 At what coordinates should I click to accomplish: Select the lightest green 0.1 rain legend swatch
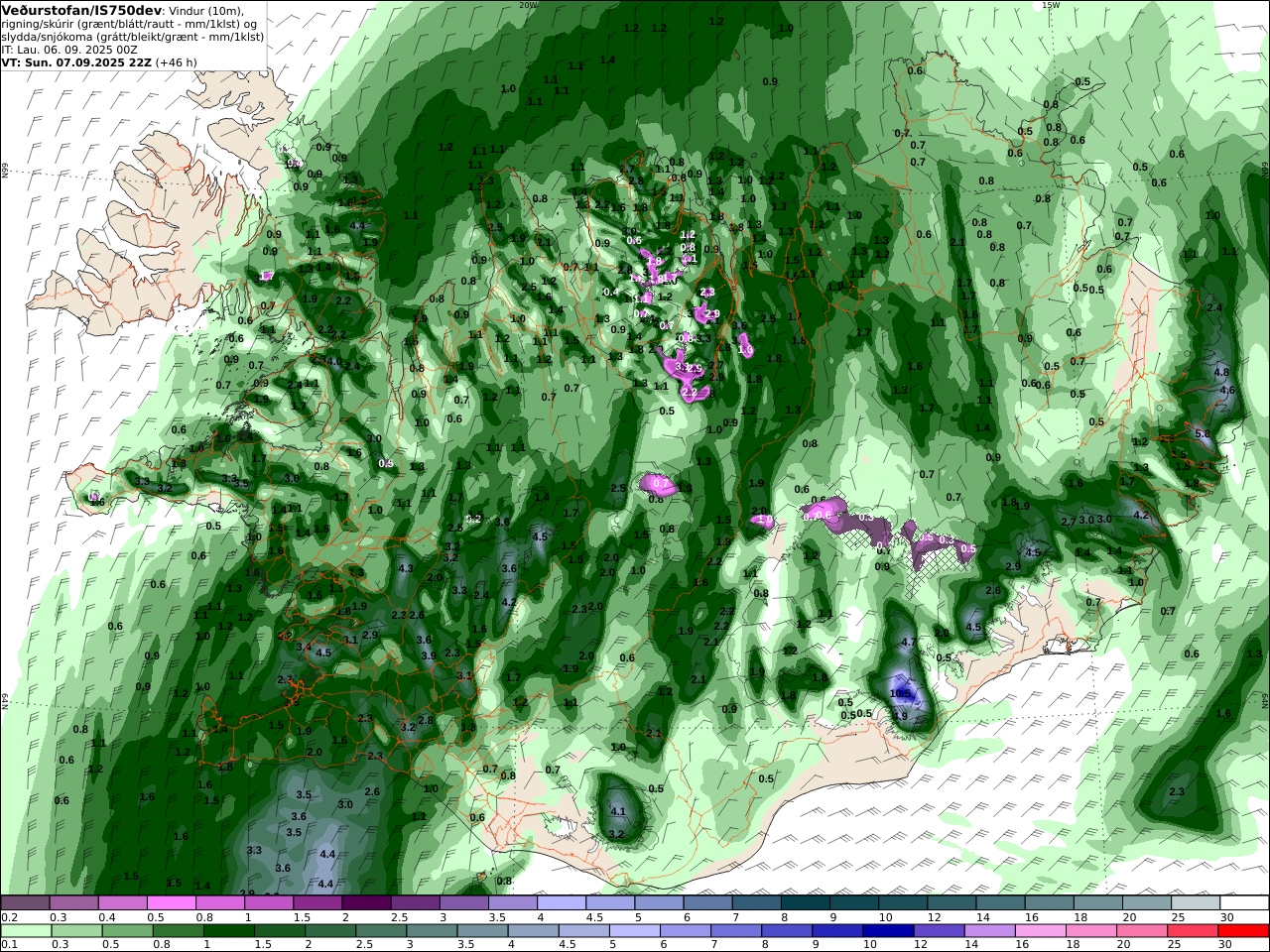point(26,931)
